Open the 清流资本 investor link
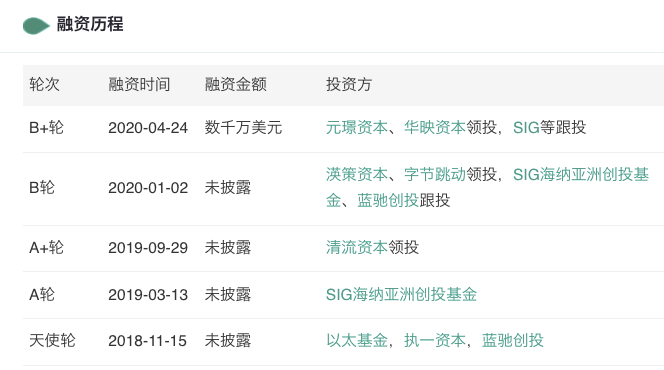The width and height of the screenshot is (664, 370). tap(357, 248)
